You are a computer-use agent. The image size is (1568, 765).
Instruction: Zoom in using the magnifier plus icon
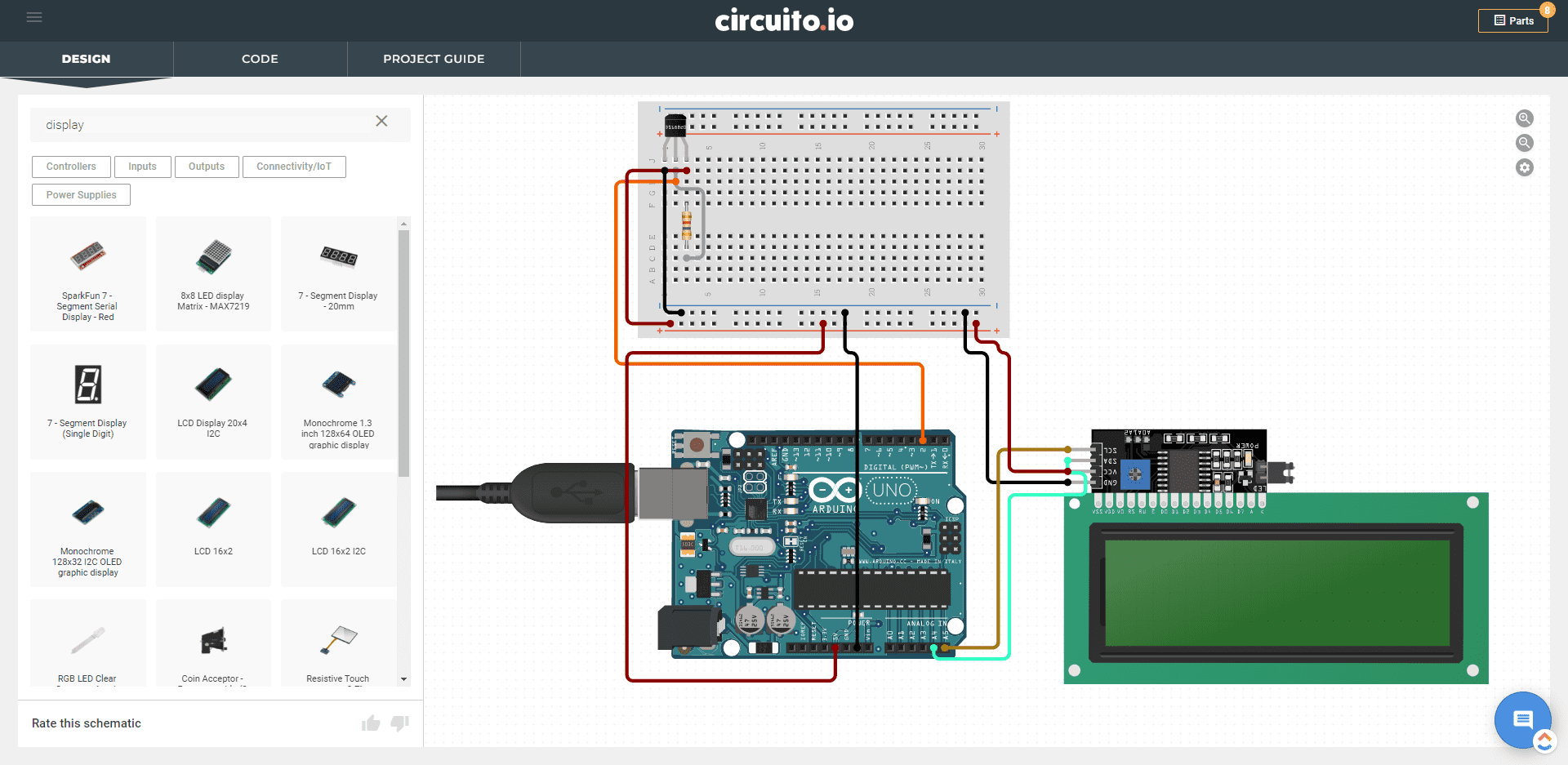(1525, 118)
